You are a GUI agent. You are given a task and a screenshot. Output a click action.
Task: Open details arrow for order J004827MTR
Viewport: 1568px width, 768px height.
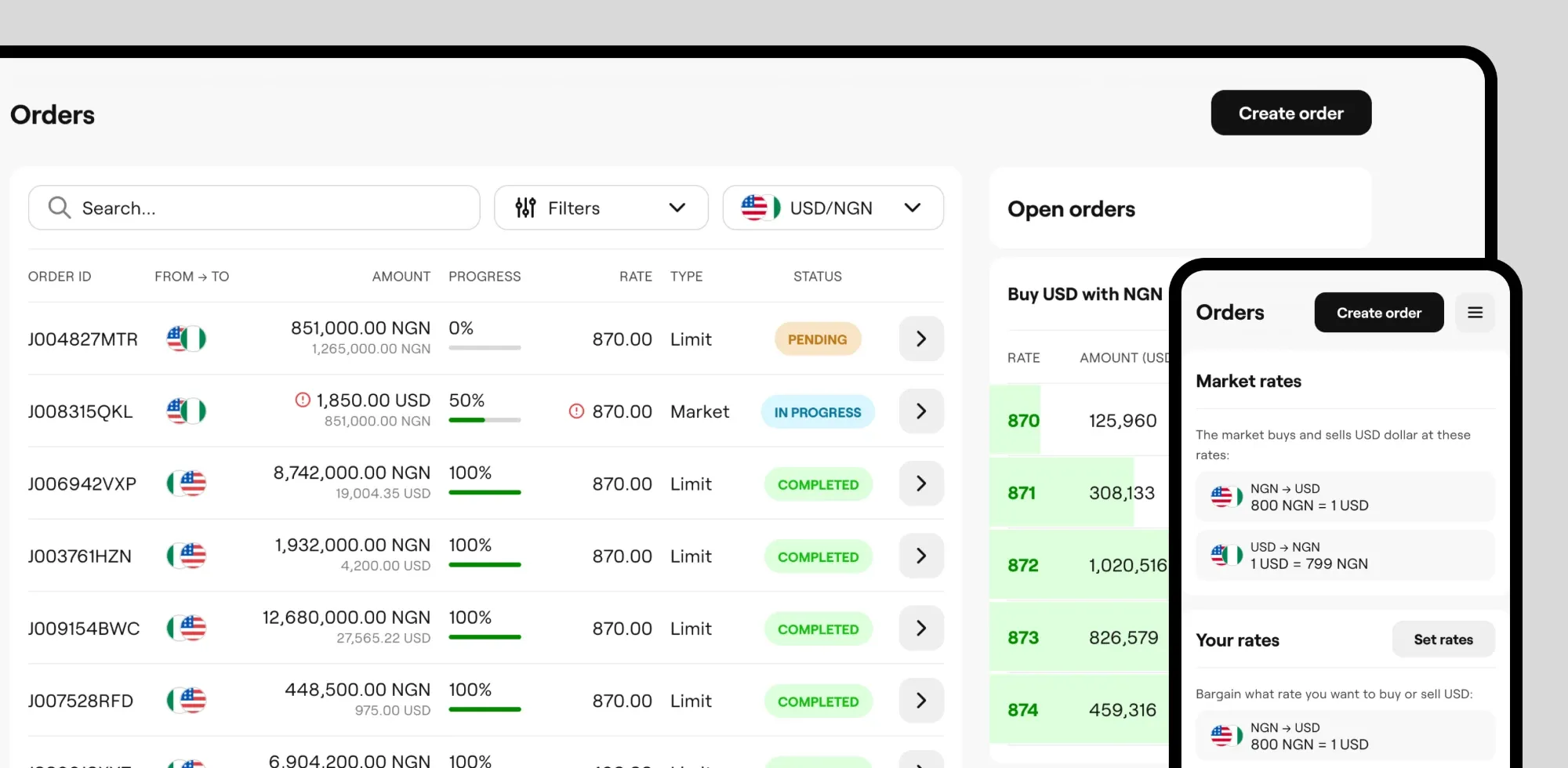921,339
